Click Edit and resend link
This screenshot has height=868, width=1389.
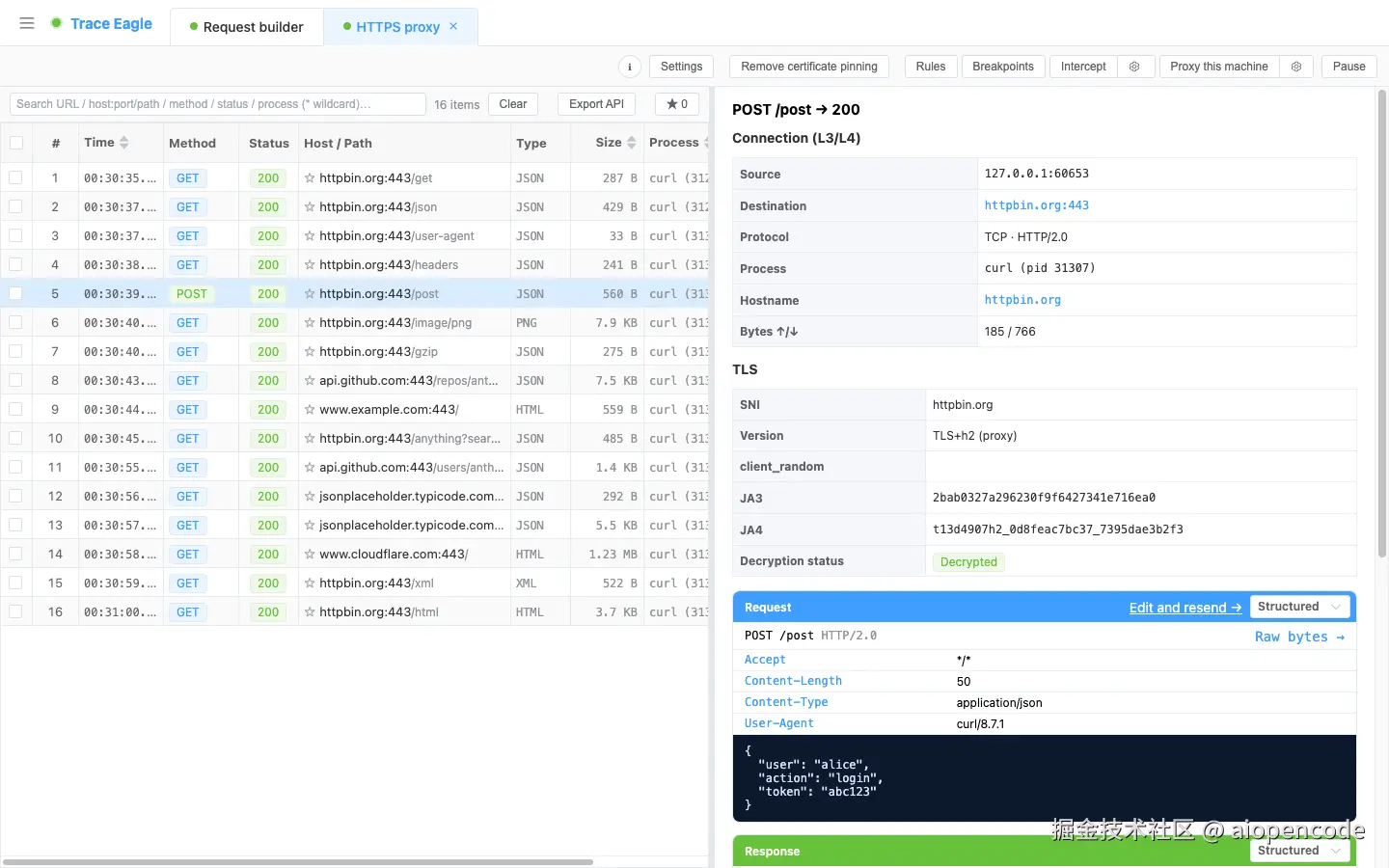(x=1185, y=608)
